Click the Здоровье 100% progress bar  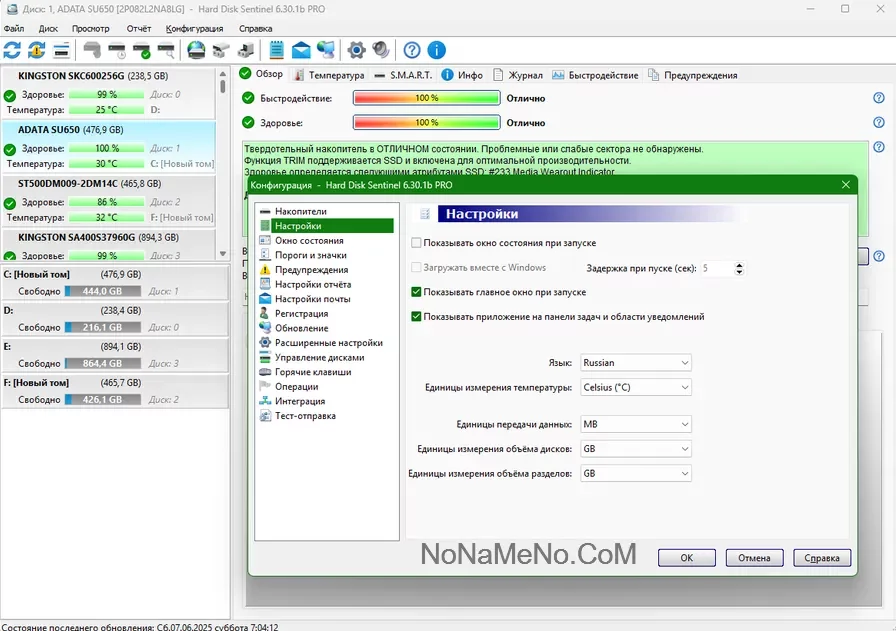426,123
